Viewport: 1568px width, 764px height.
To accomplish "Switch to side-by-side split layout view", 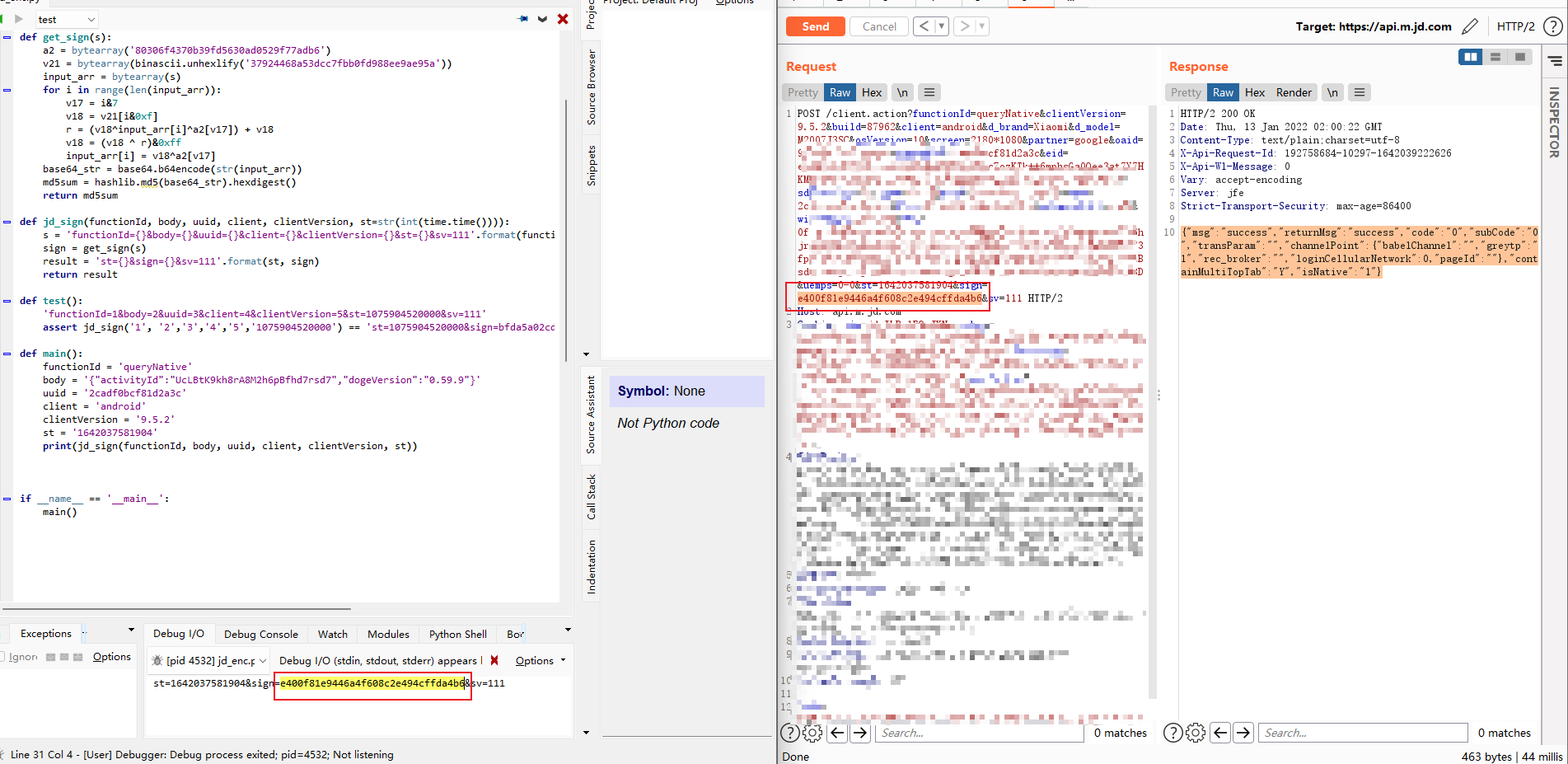I will pyautogui.click(x=1470, y=57).
